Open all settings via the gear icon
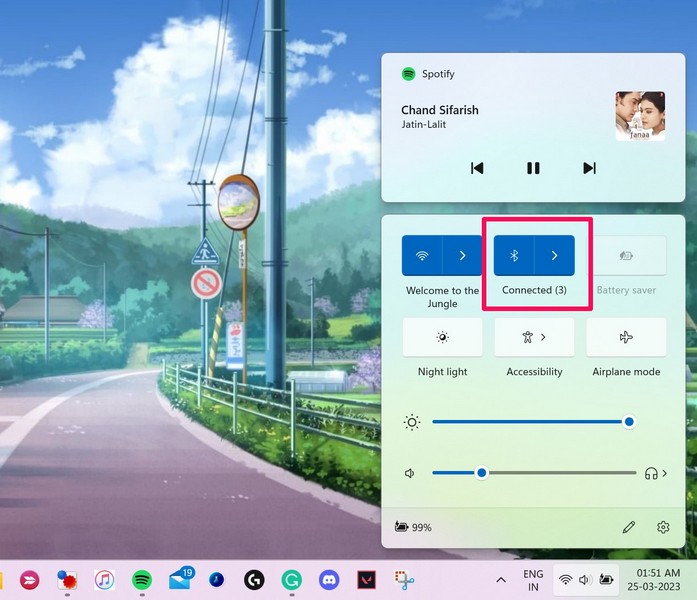Viewport: 697px width, 600px height. point(663,527)
